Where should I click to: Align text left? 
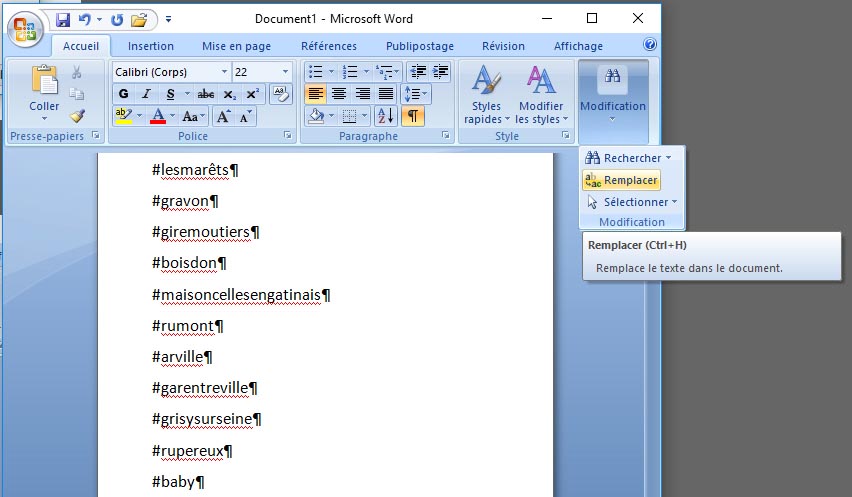pyautogui.click(x=315, y=94)
